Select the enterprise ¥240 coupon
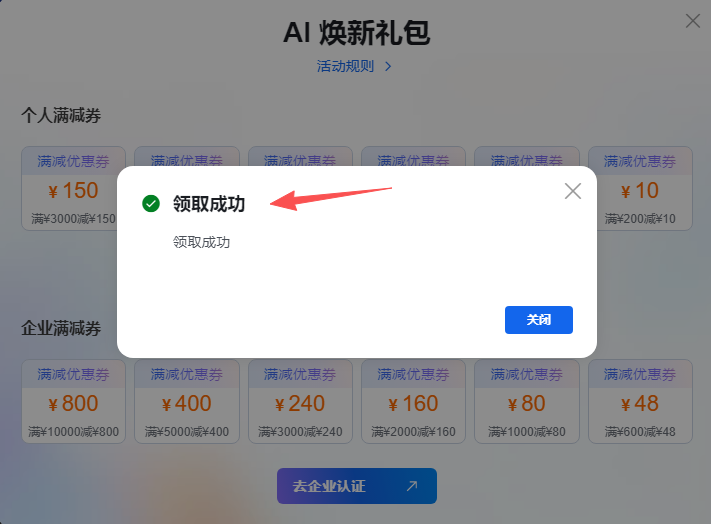This screenshot has width=711, height=524. (300, 401)
